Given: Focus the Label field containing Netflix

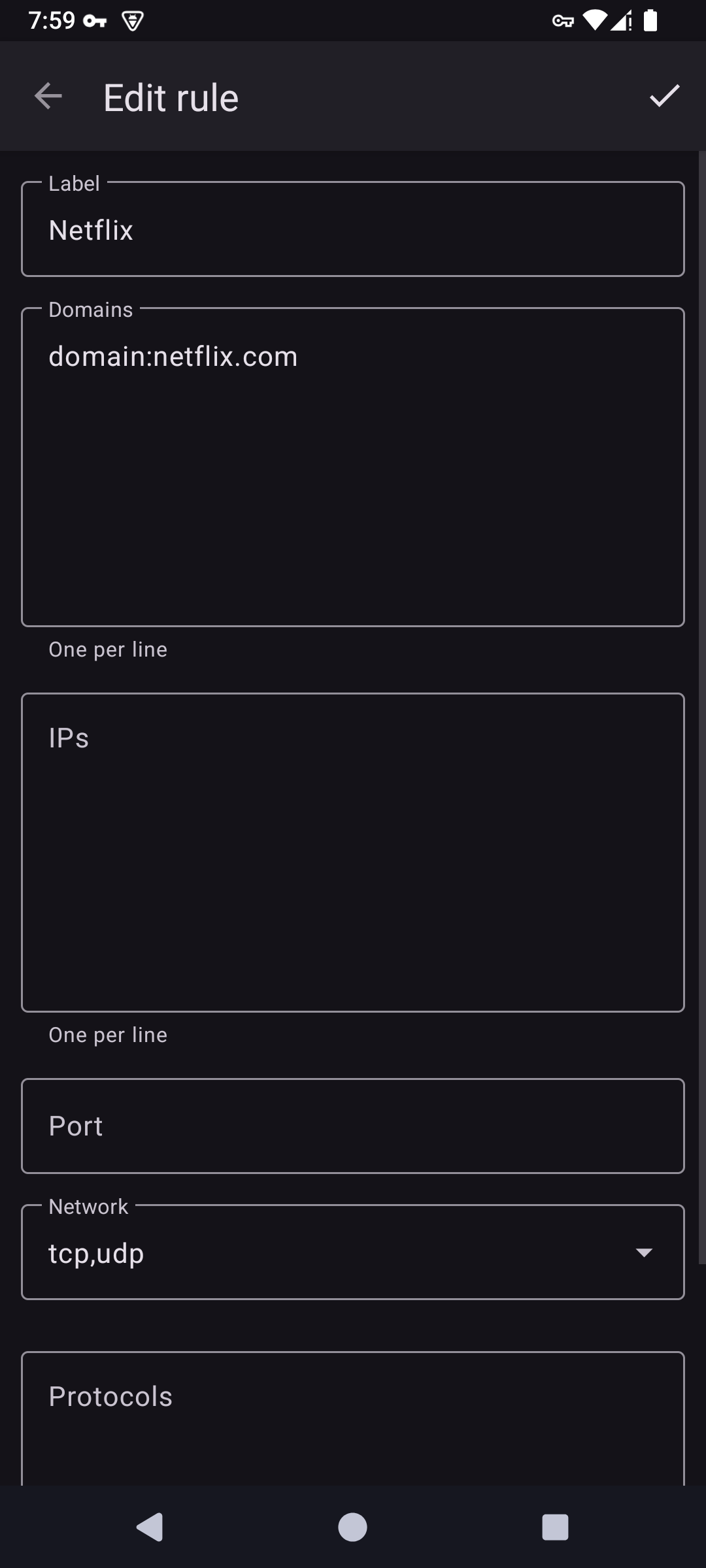Looking at the screenshot, I should click(x=353, y=230).
